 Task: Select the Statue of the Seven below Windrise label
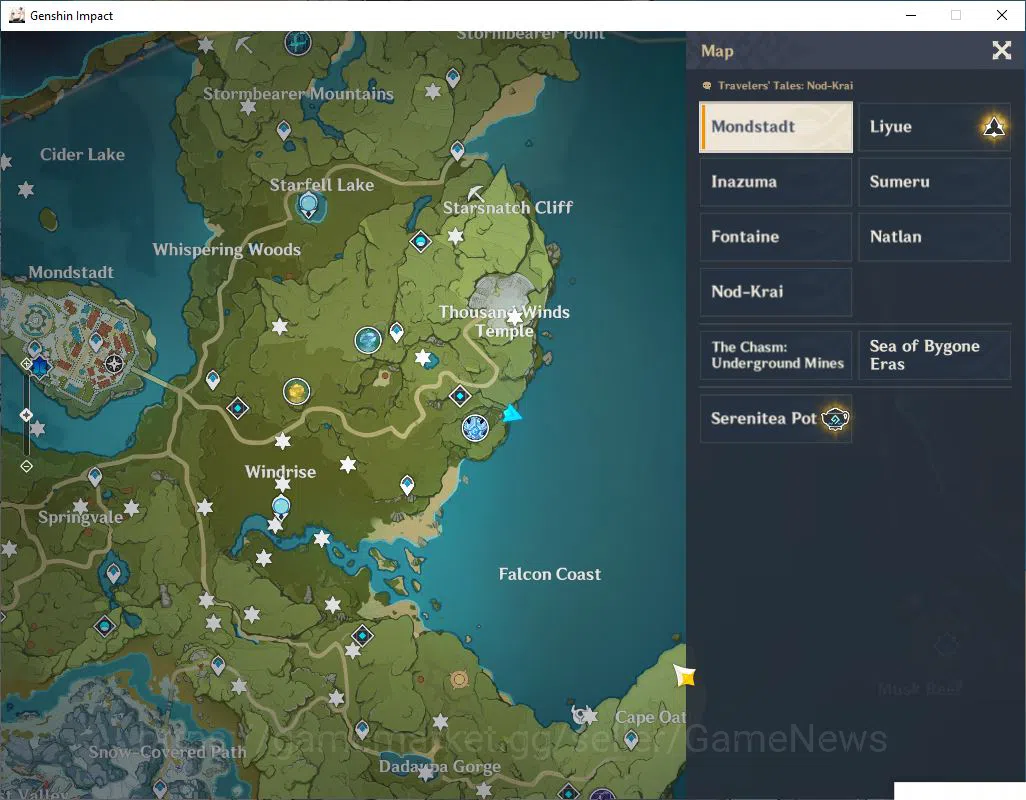point(281,506)
